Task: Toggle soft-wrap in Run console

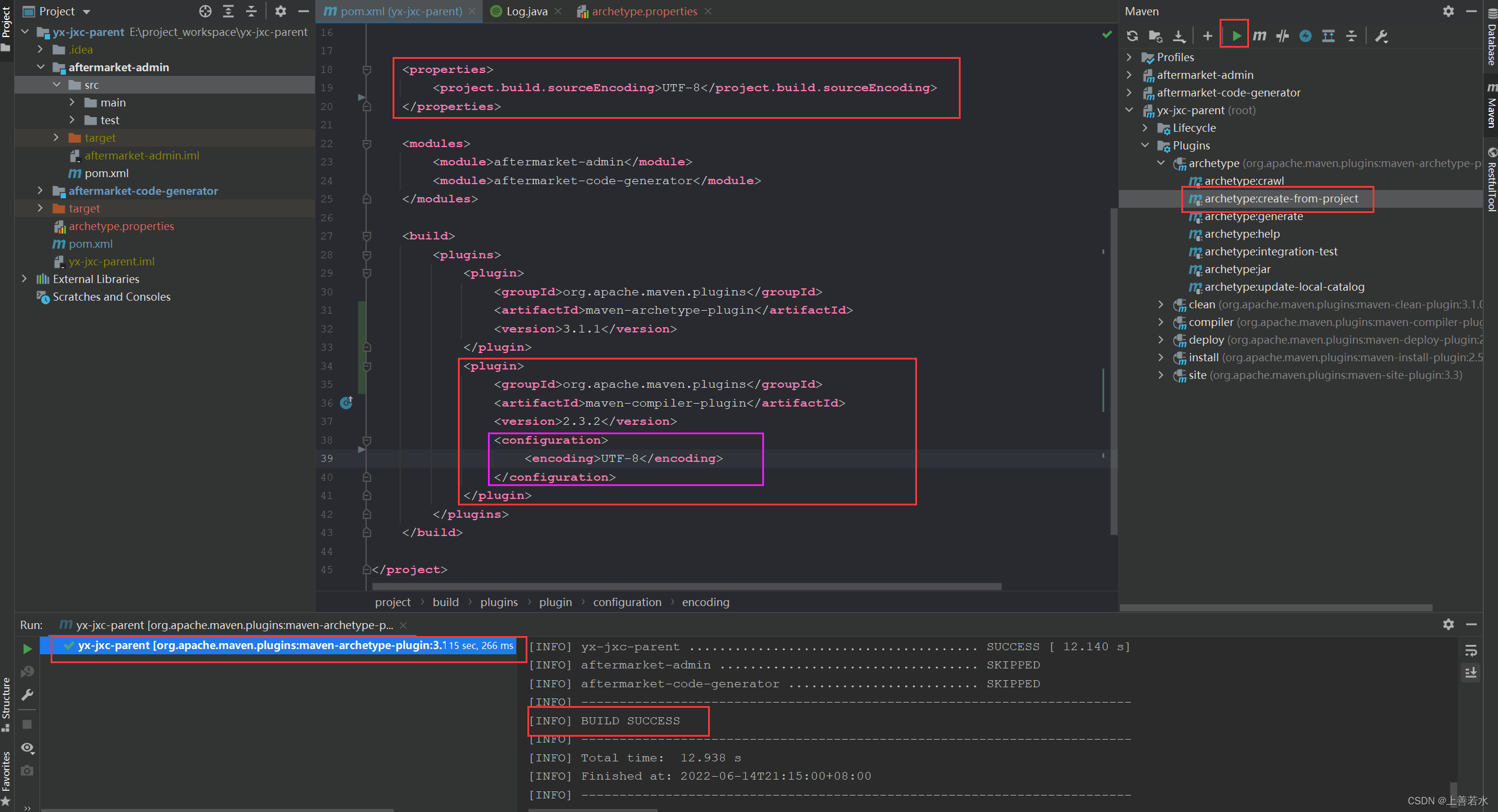Action: pyautogui.click(x=1471, y=650)
